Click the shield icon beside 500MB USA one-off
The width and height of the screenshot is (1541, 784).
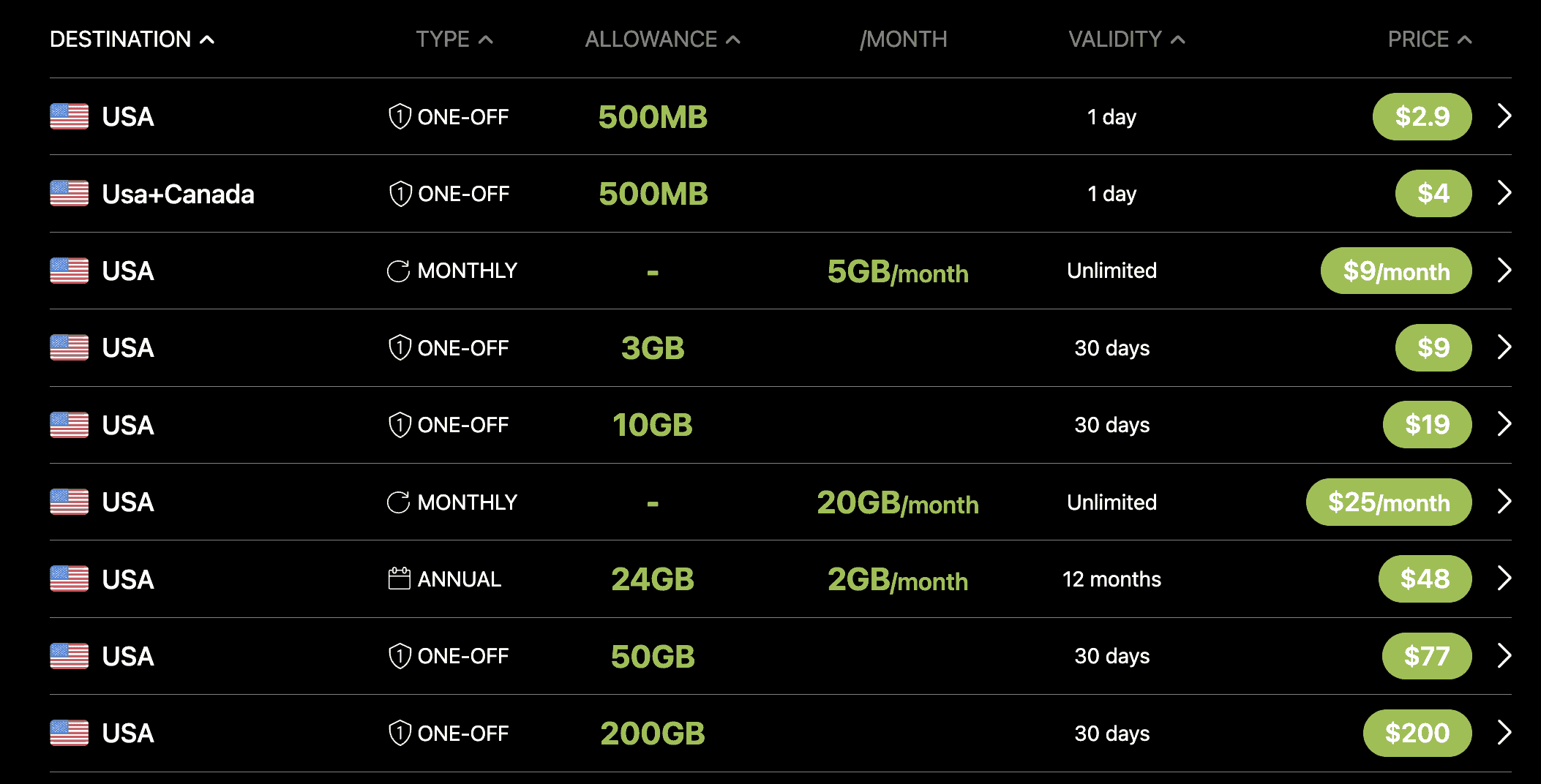point(400,117)
